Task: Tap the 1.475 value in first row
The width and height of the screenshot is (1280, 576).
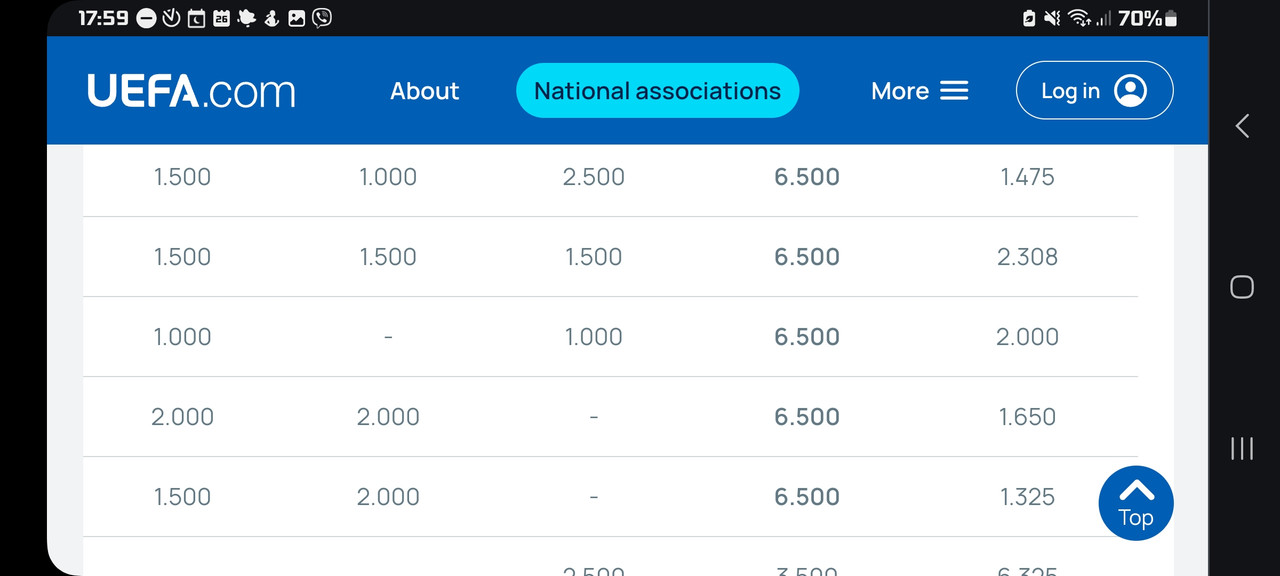Action: (x=1027, y=177)
